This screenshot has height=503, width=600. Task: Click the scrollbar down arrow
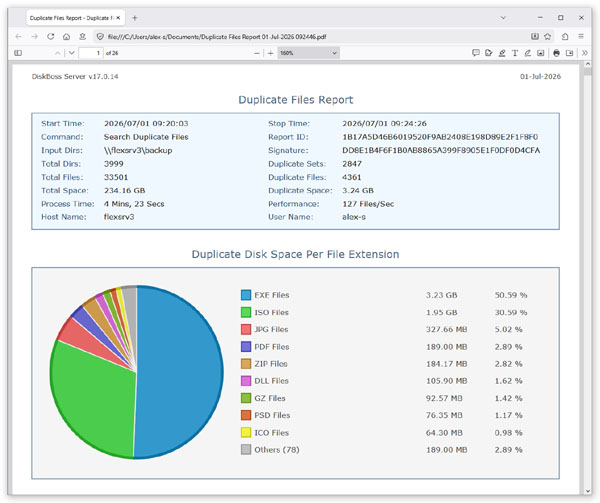click(x=587, y=491)
